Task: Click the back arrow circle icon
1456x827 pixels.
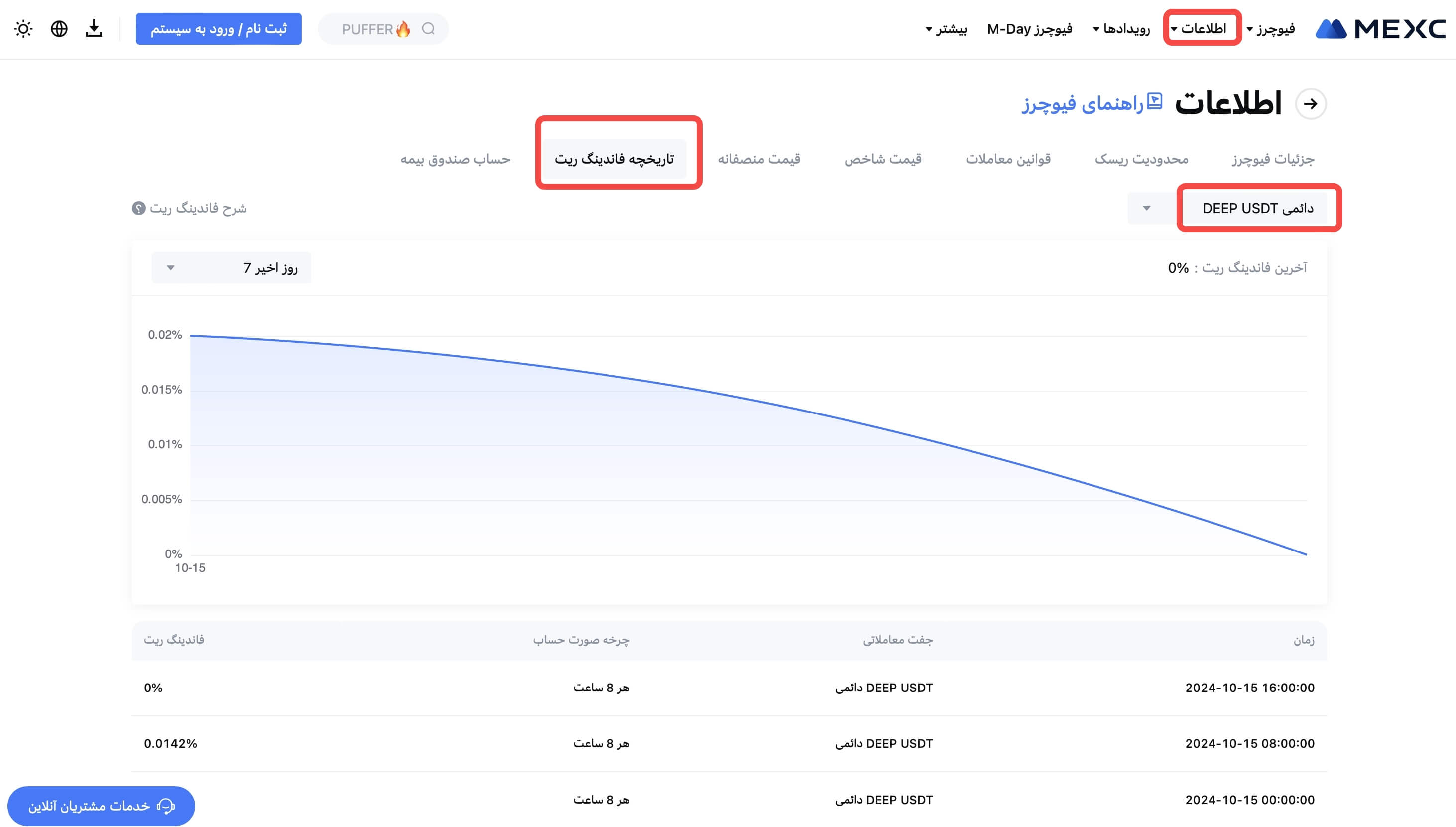Action: pyautogui.click(x=1310, y=104)
